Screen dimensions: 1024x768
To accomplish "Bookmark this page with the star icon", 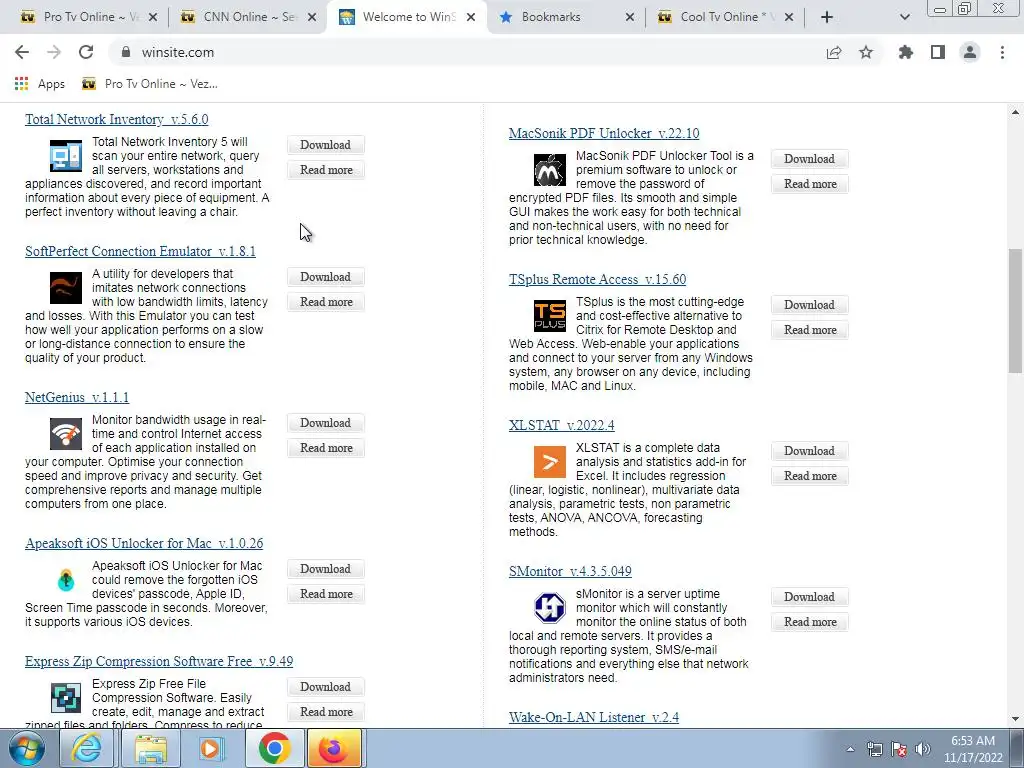I will 866,52.
